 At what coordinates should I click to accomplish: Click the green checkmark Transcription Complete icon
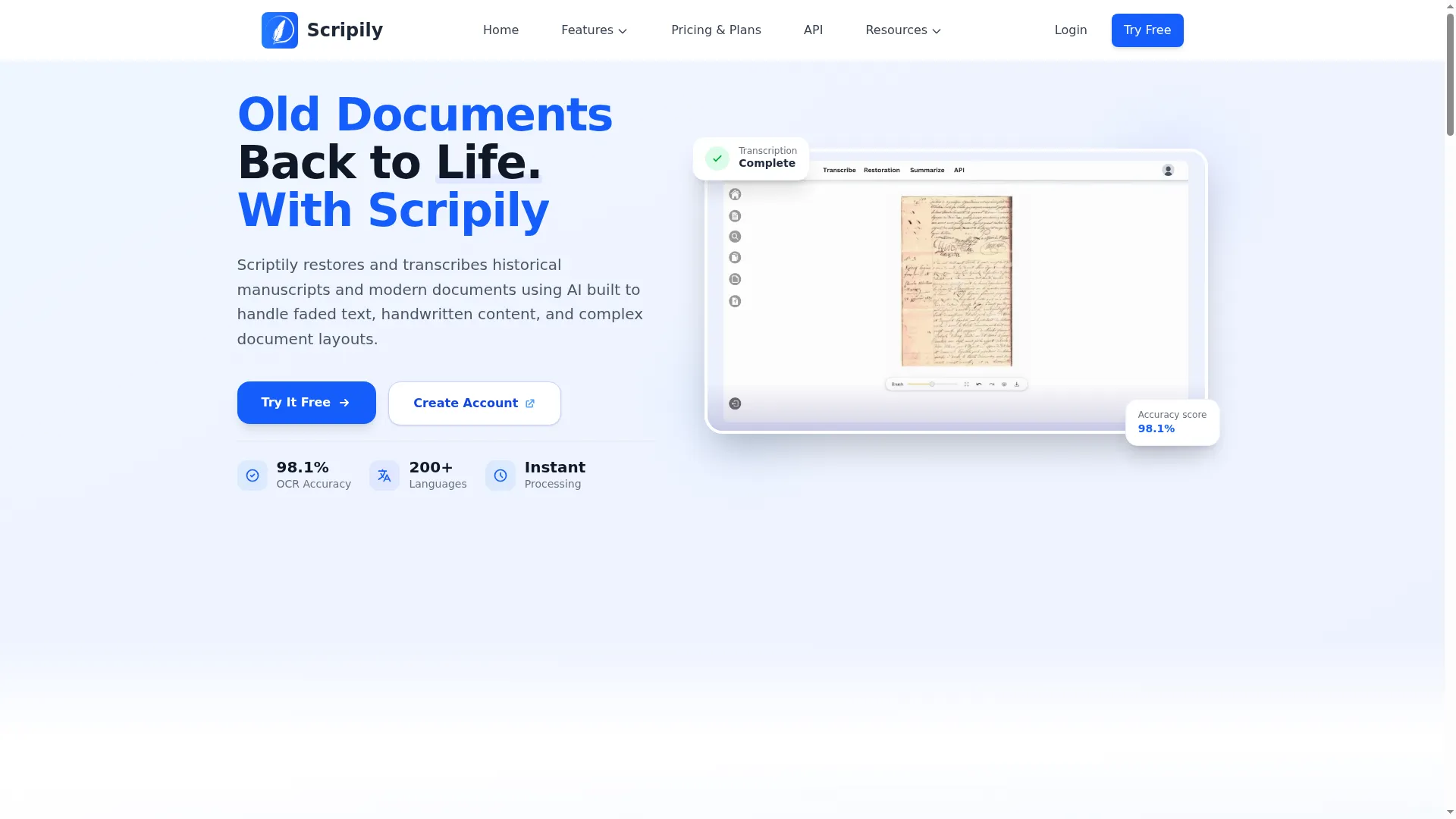[x=717, y=158]
